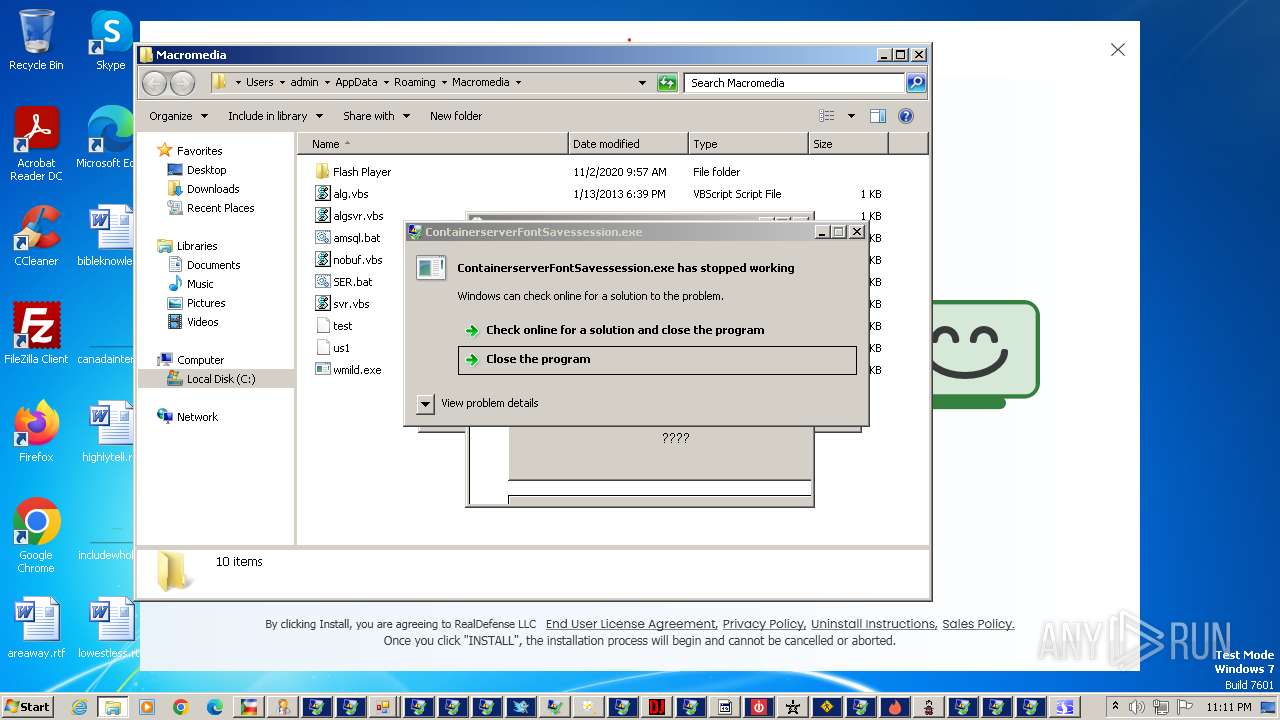This screenshot has height=720, width=1280.
Task: Sort files by the Size column
Action: click(x=848, y=144)
